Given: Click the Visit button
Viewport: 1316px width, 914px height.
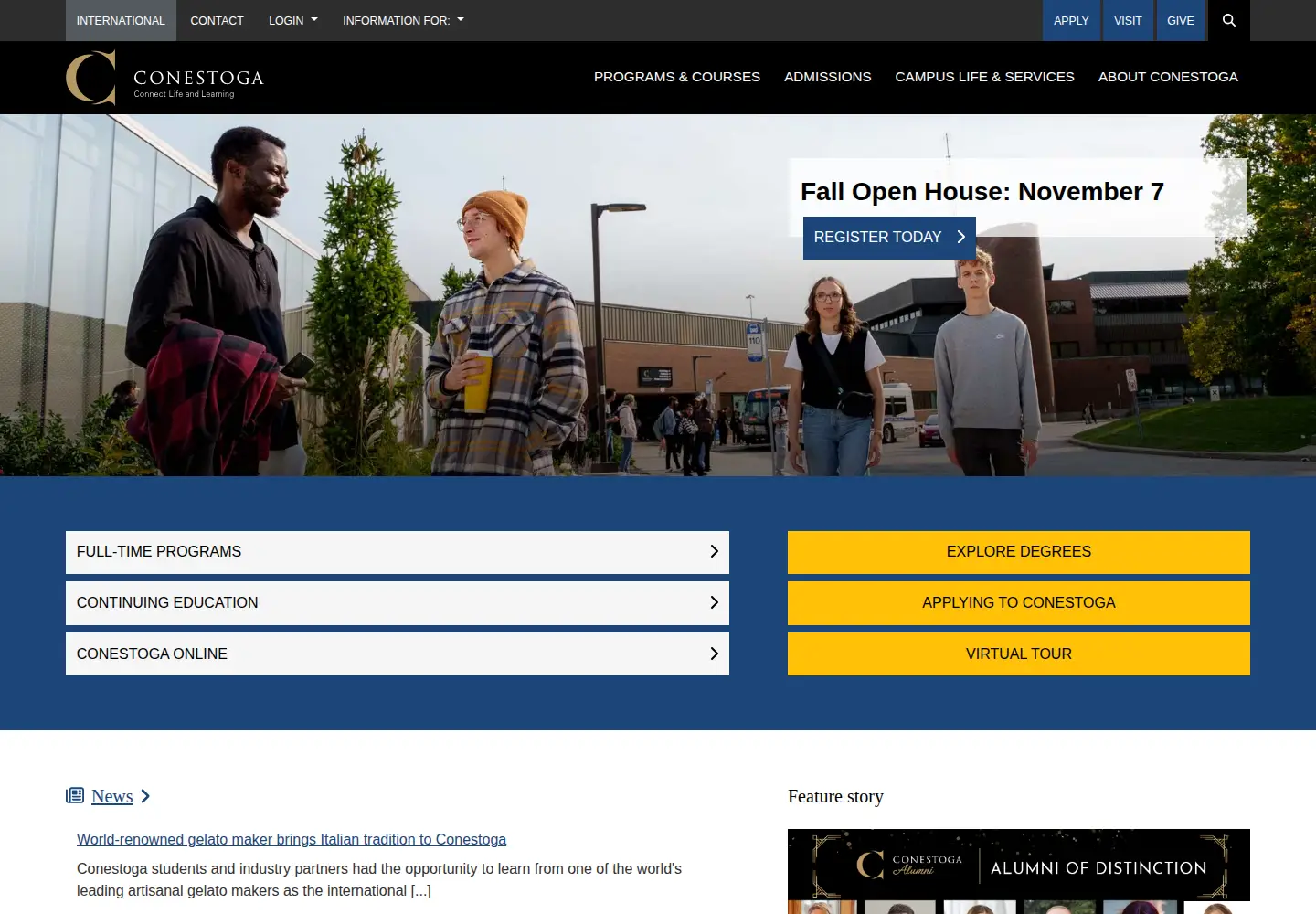Looking at the screenshot, I should point(1128,20).
